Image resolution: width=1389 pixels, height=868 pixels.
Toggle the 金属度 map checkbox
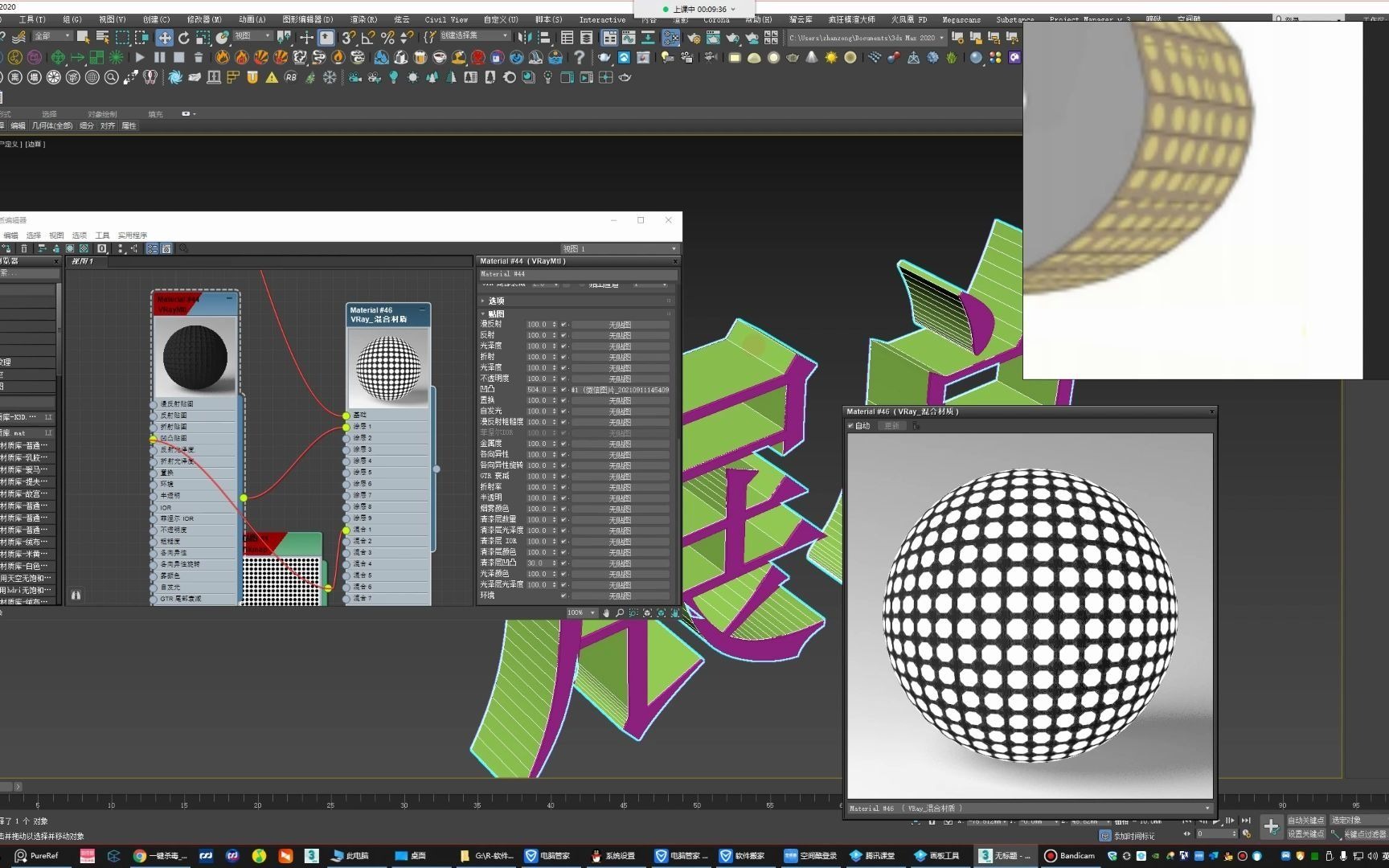[x=563, y=444]
